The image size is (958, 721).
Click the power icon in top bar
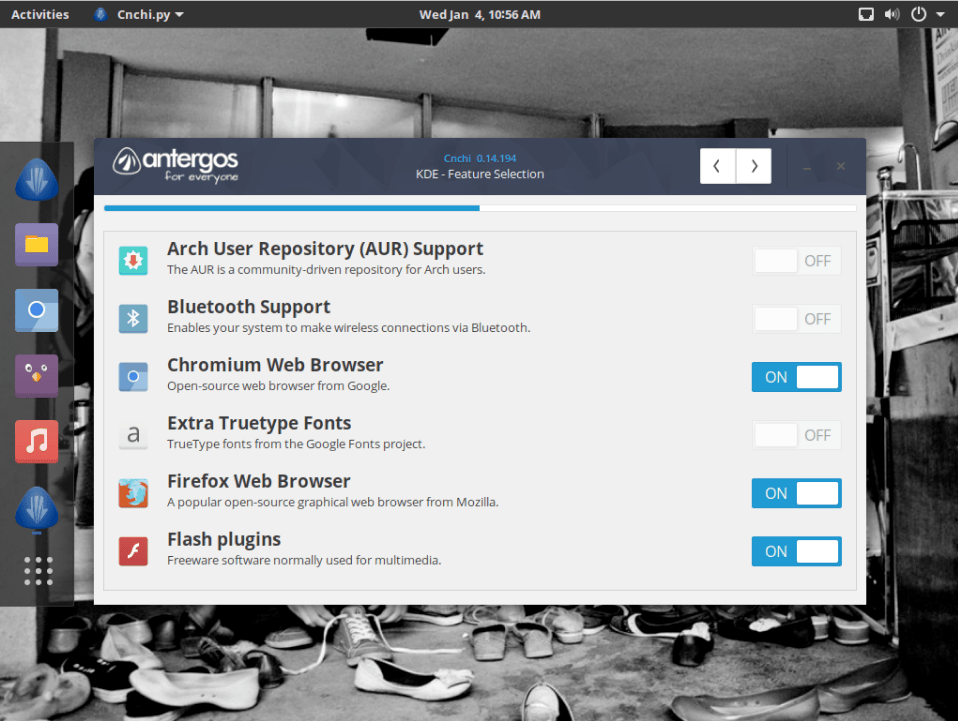point(918,14)
